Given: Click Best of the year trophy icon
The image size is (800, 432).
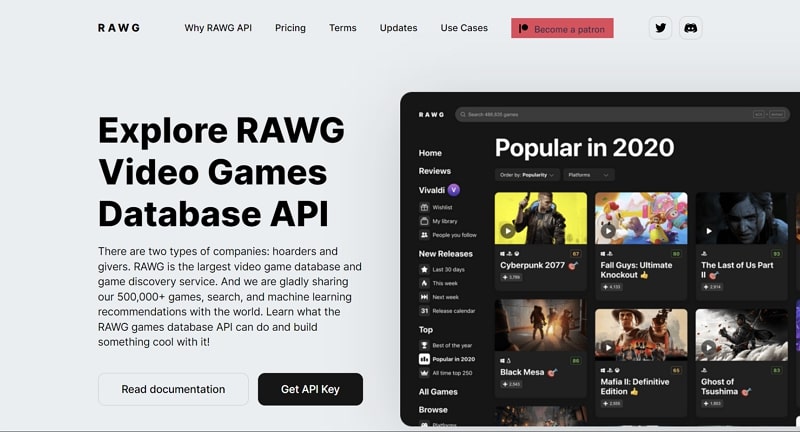Looking at the screenshot, I should (x=424, y=345).
